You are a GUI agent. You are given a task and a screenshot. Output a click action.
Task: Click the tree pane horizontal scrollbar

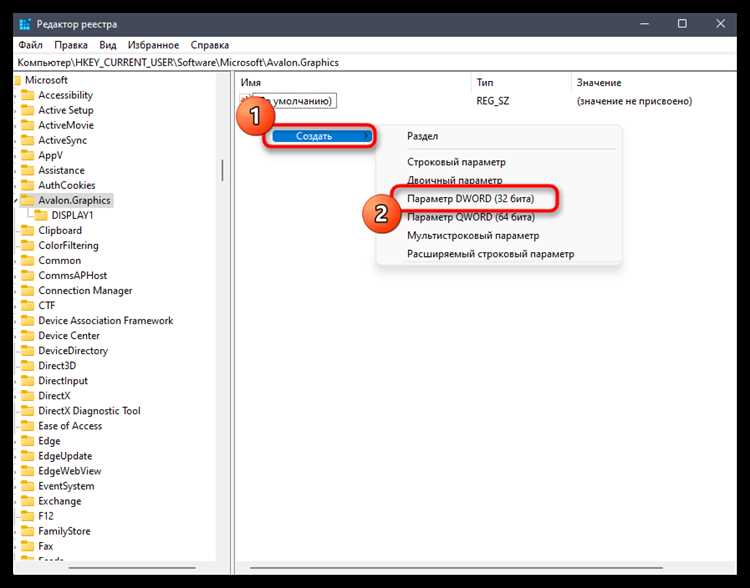pyautogui.click(x=132, y=568)
